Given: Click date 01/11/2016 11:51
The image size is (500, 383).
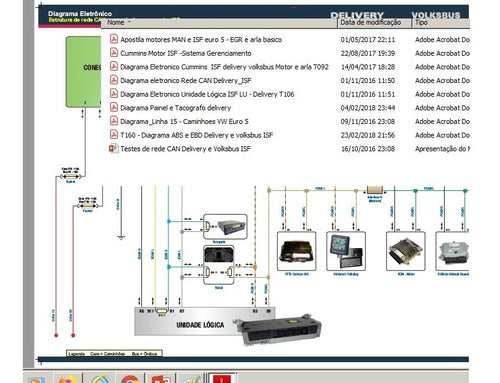Looking at the screenshot, I should coord(368,94).
